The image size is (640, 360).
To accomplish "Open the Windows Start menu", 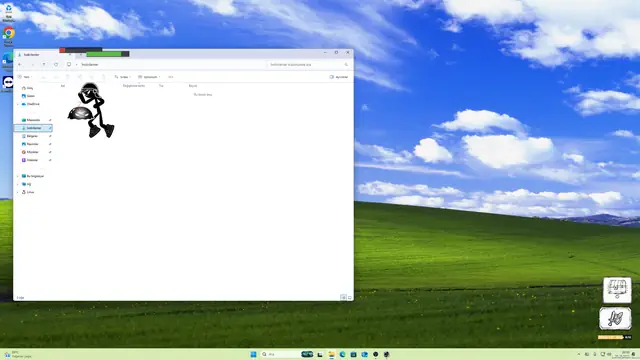I will tap(253, 354).
